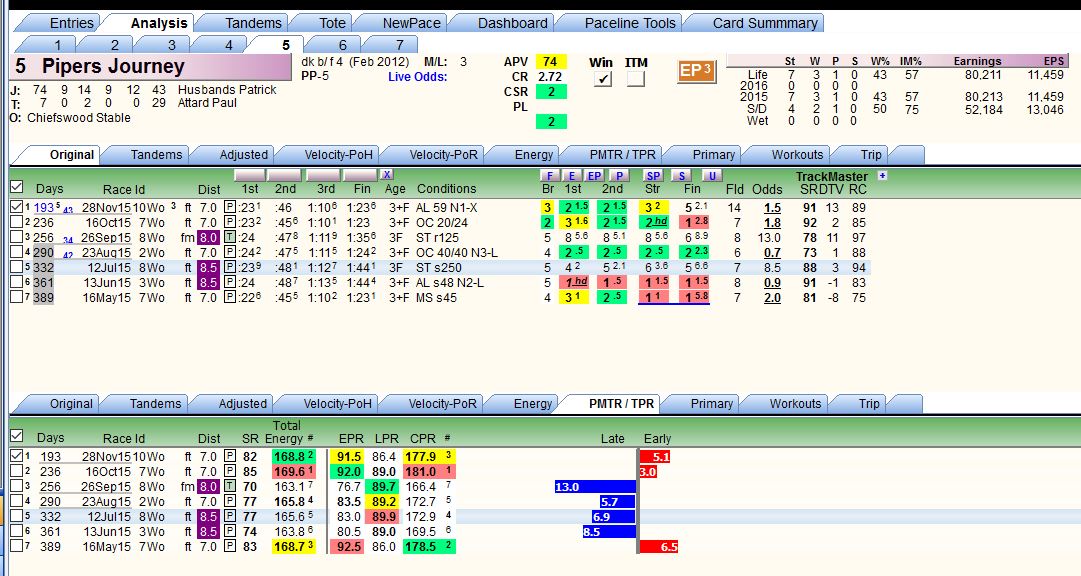Click the purple 8.0 distance box in the ST r125 row
The image size is (1081, 576).
point(208,237)
